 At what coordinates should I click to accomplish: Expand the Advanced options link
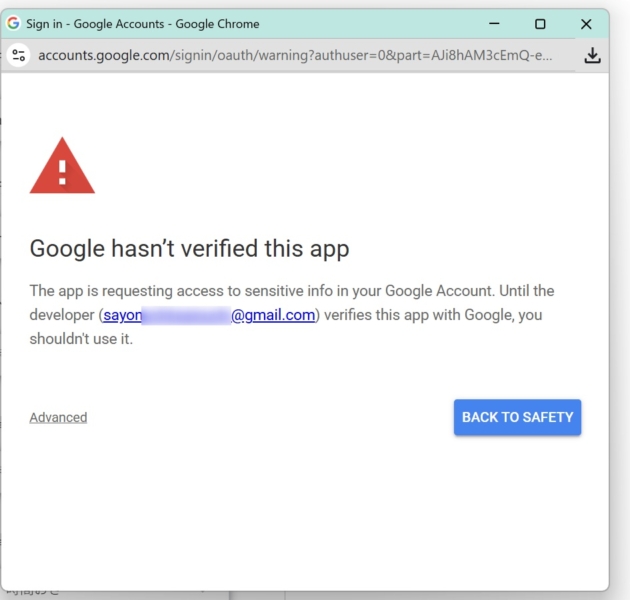tap(58, 417)
